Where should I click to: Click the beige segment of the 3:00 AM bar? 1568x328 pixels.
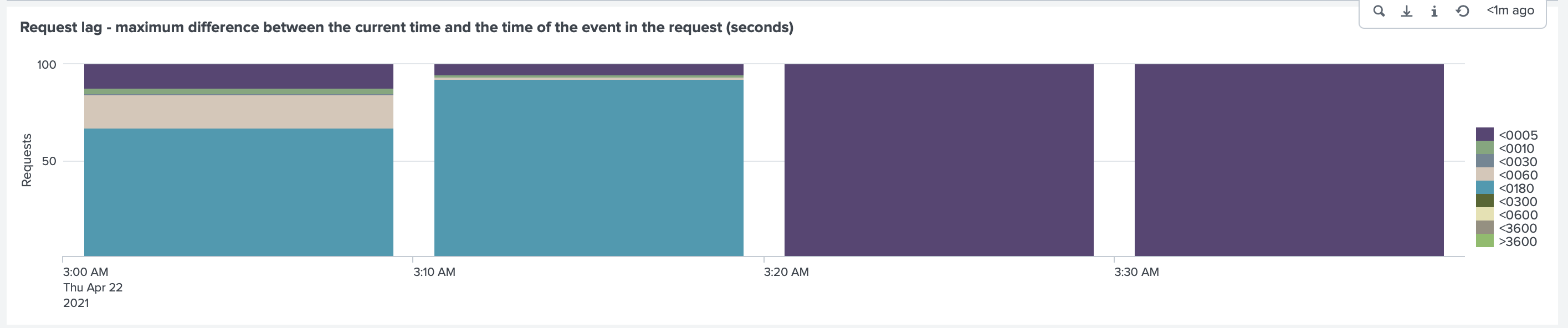point(239,112)
